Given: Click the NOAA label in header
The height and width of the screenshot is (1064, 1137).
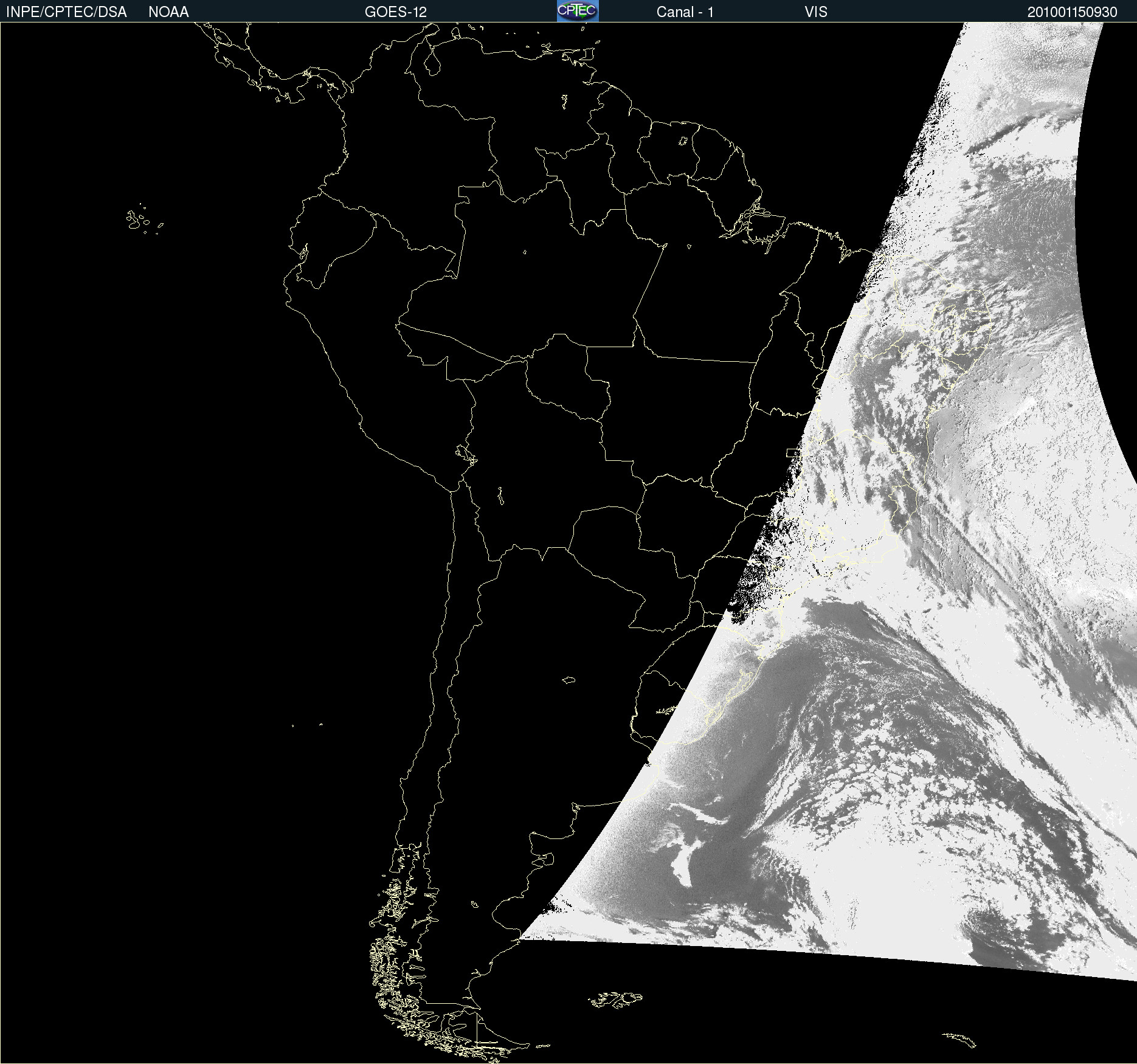Looking at the screenshot, I should (168, 12).
